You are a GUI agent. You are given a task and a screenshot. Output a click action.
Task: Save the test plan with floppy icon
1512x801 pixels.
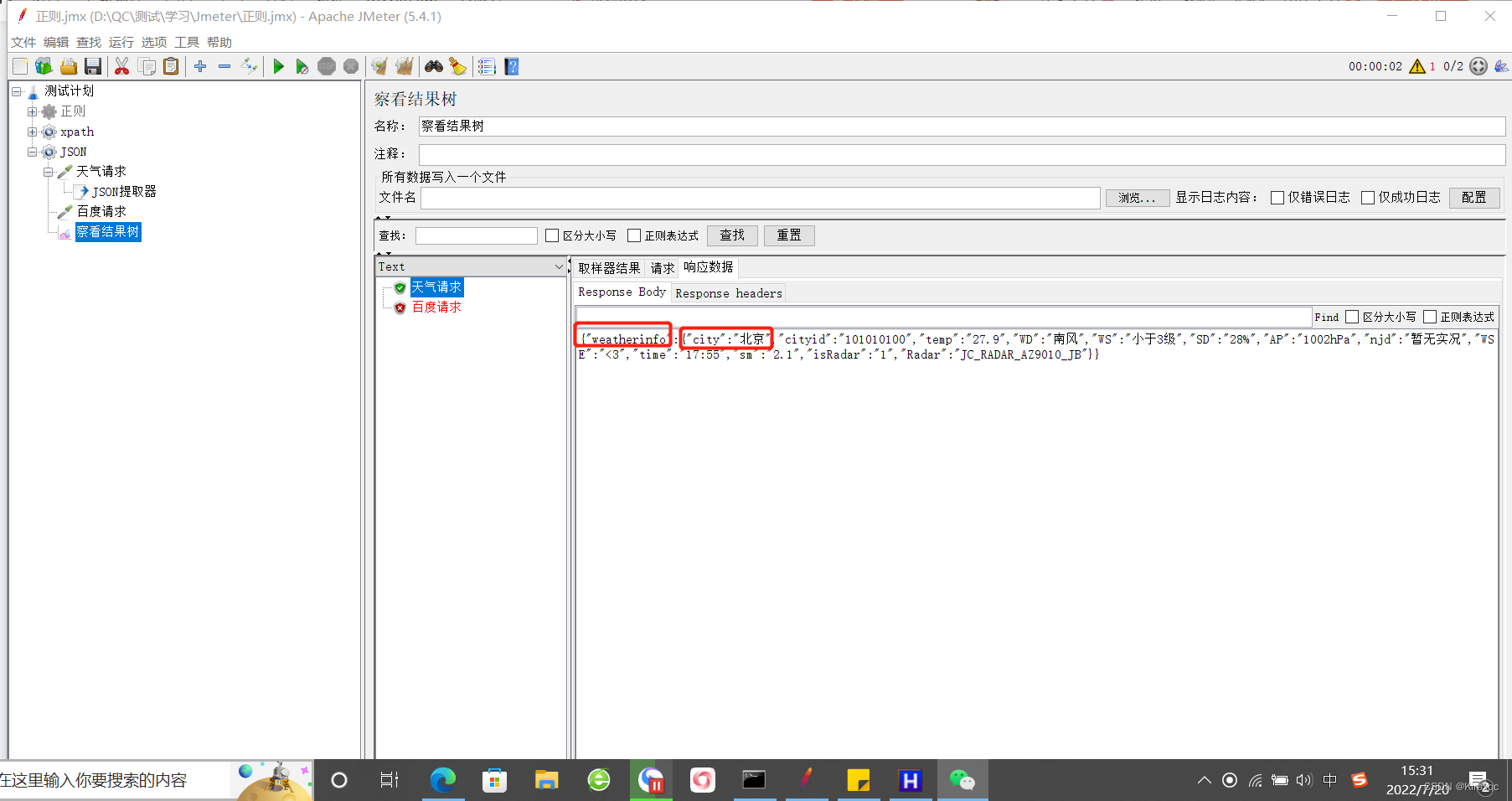pos(93,66)
